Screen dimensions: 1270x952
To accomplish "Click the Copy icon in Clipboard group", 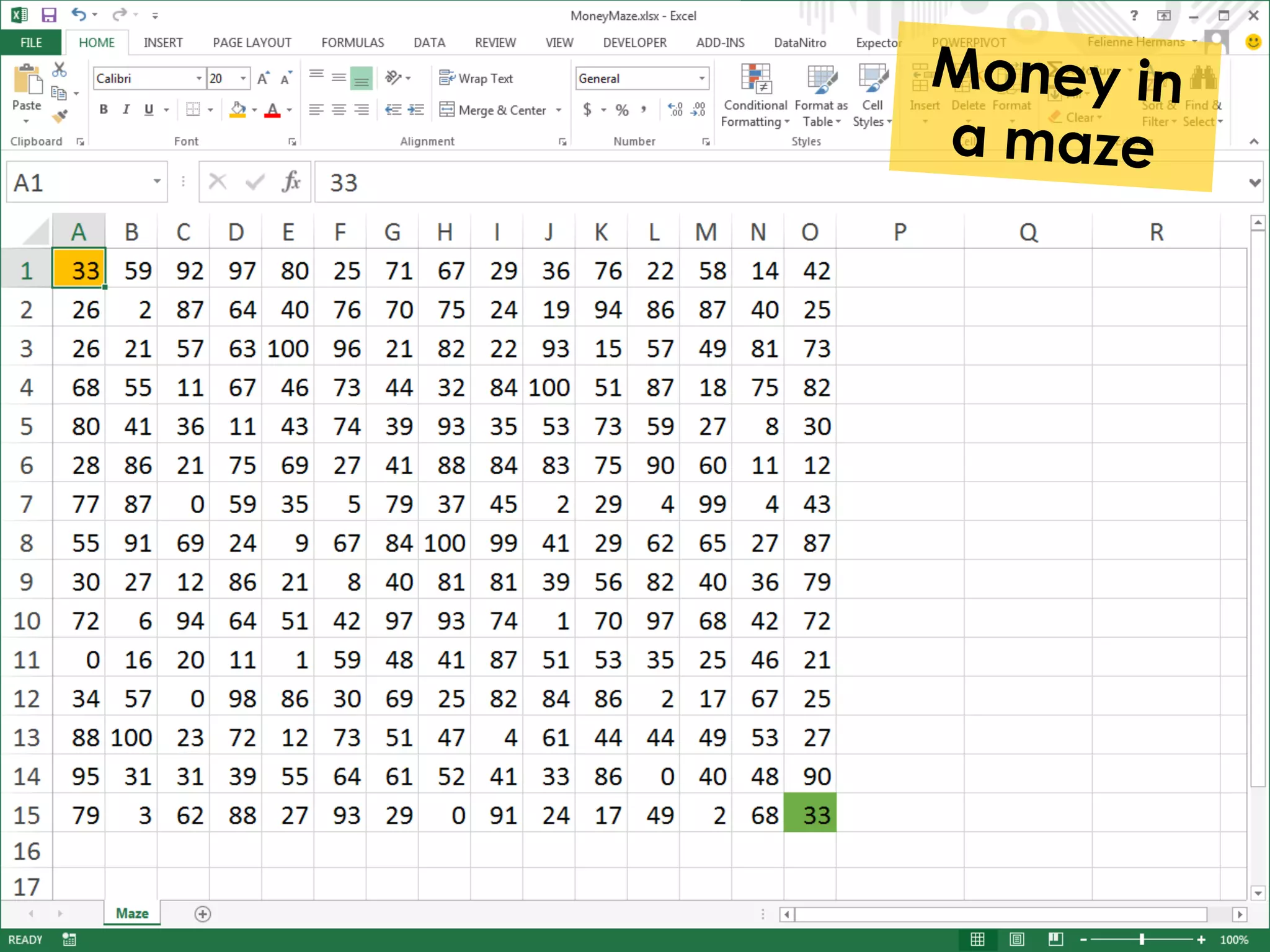I will [59, 93].
